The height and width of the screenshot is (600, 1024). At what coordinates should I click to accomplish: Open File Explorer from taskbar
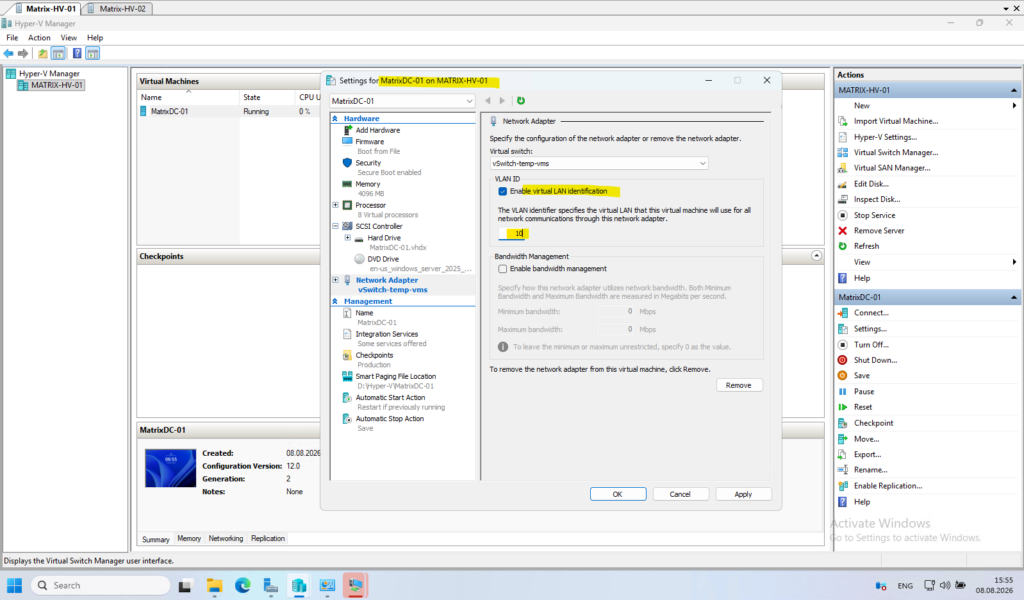pyautogui.click(x=214, y=586)
